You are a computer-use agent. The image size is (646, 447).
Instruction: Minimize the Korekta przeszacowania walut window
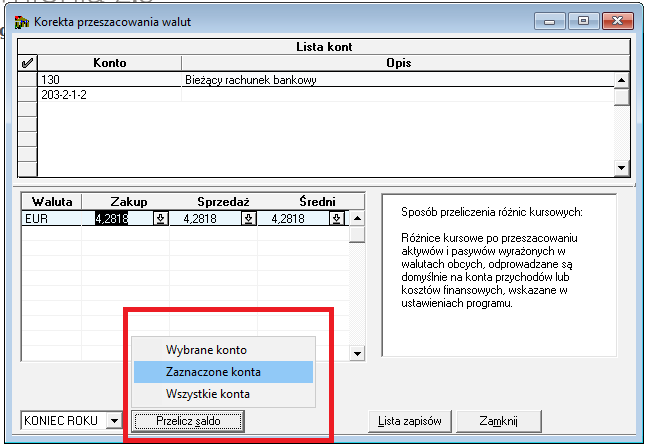(x=550, y=21)
